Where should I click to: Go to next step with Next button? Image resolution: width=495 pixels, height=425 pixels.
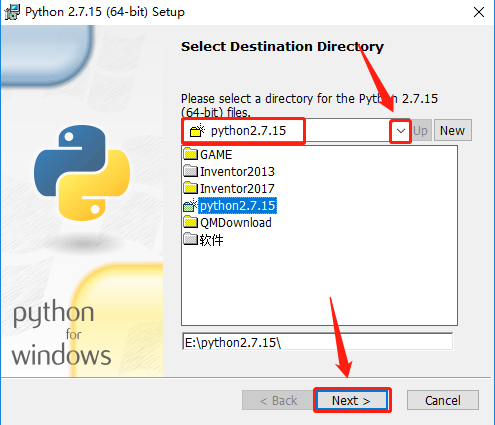point(351,400)
